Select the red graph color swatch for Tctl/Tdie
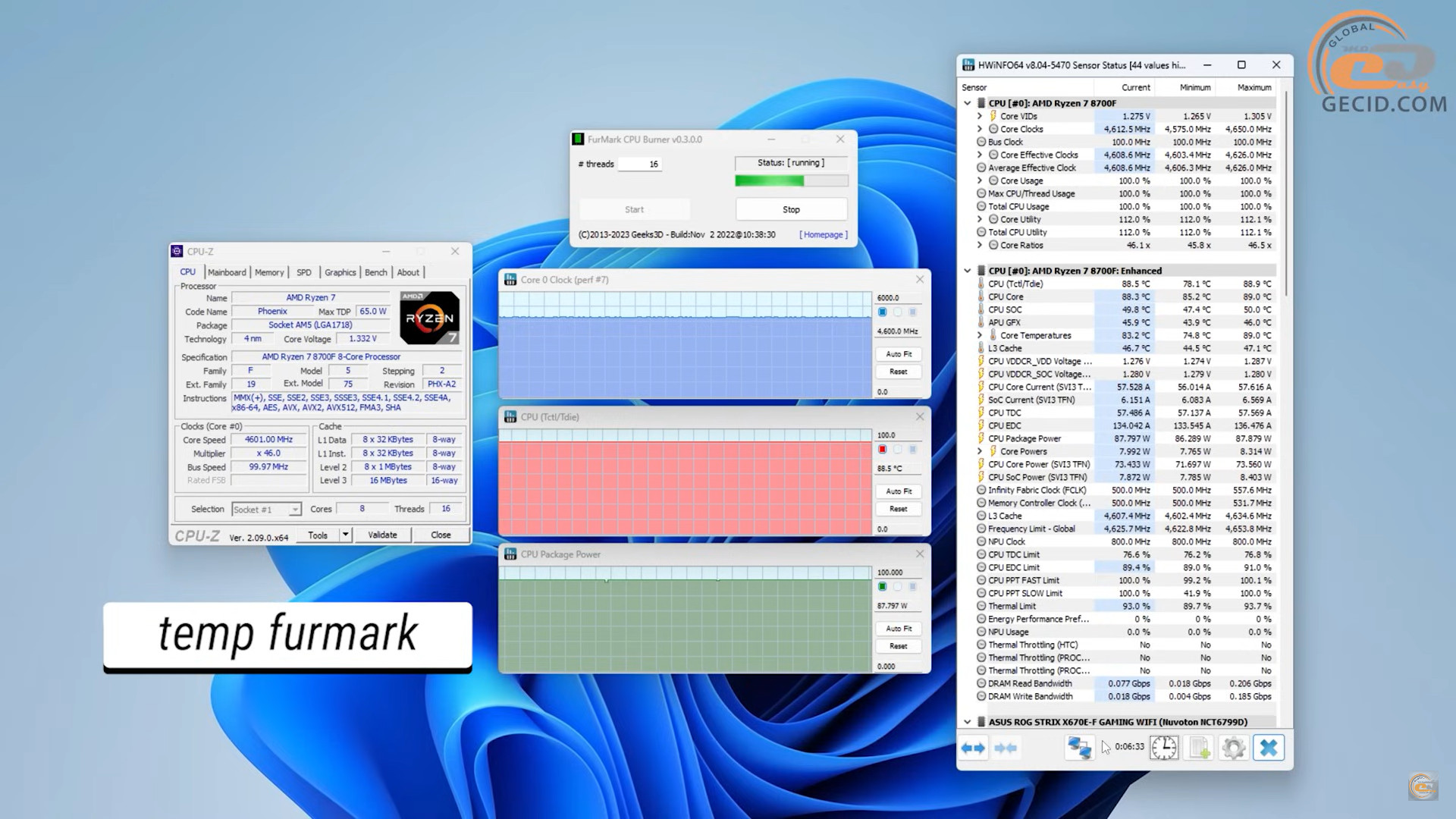This screenshot has width=1456, height=819. point(882,450)
